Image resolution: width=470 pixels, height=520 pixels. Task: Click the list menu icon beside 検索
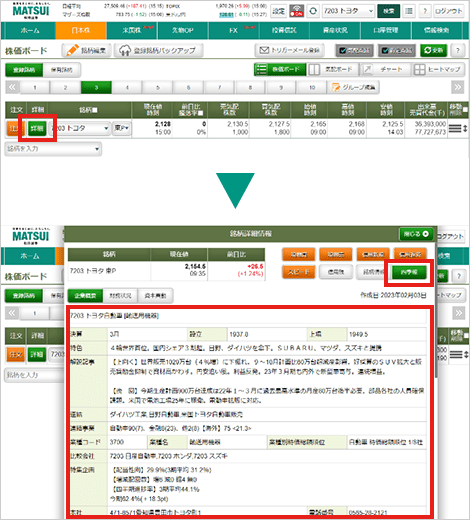tap(409, 11)
